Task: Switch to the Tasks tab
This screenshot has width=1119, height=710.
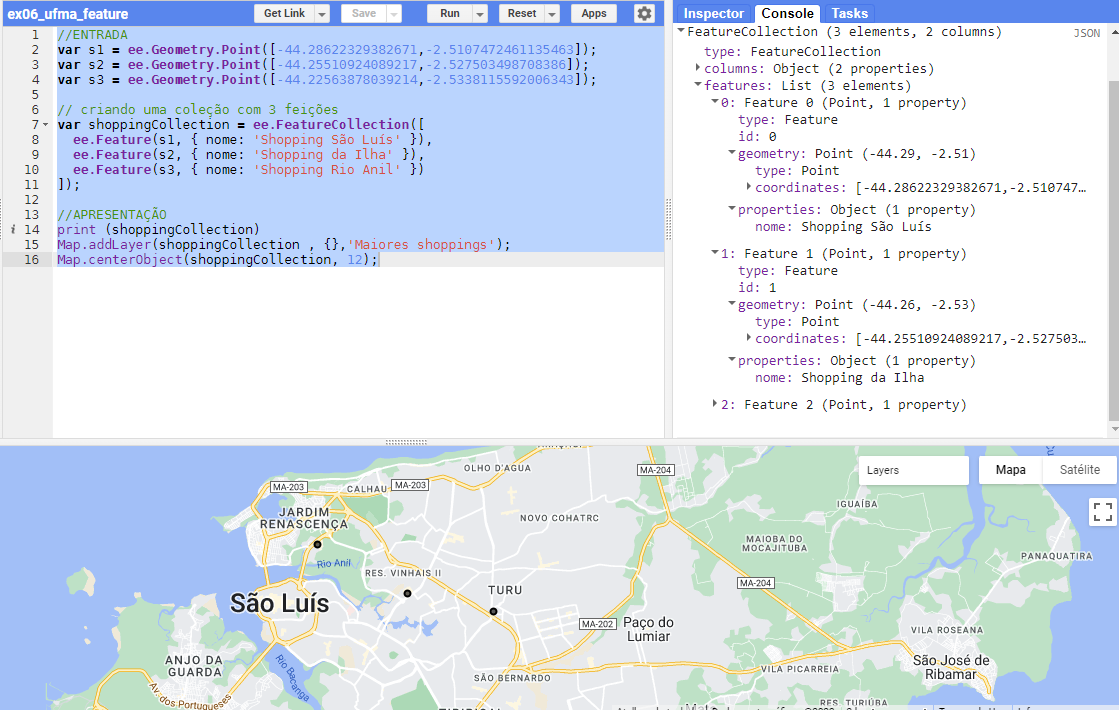Action: click(x=849, y=14)
